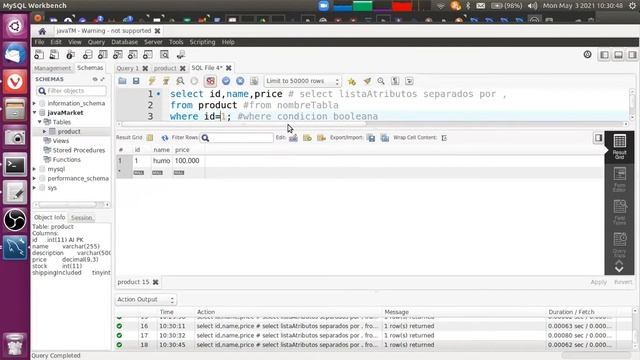This screenshot has height=360, width=640.
Task: Refresh the result grid
Action: pyautogui.click(x=164, y=138)
